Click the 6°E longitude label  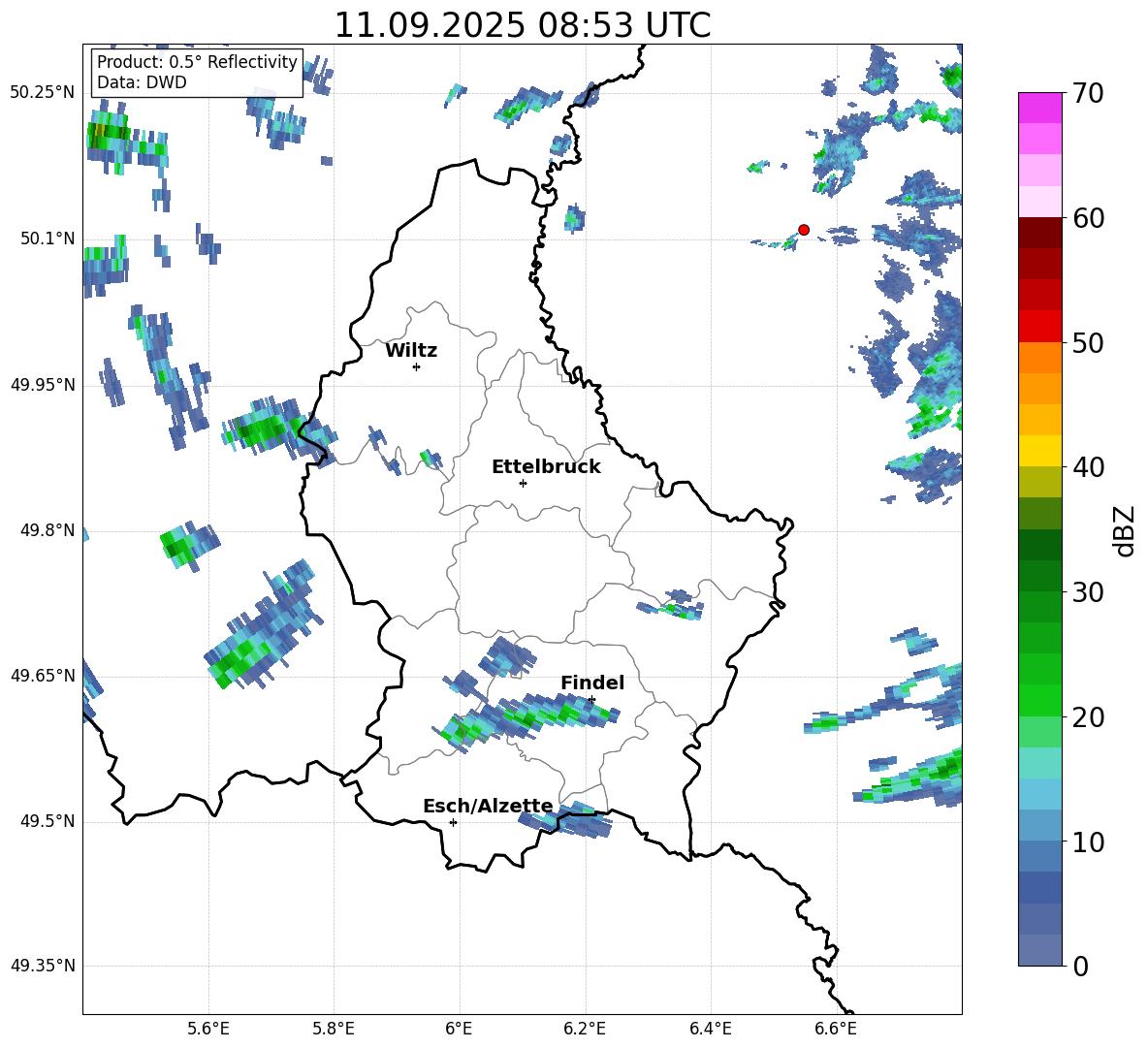coord(459,1029)
